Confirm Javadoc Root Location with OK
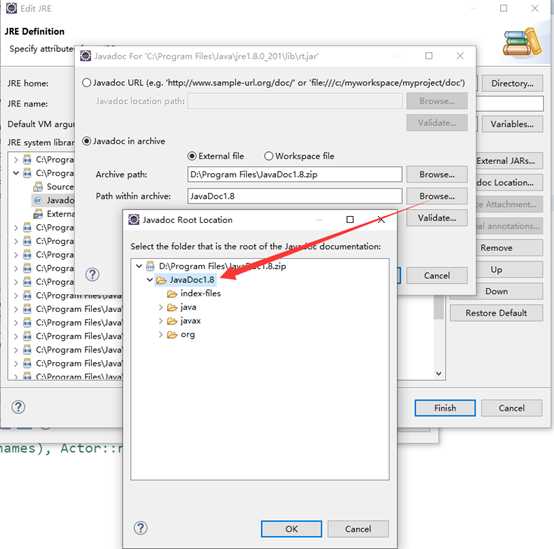The image size is (554, 549). (x=291, y=529)
